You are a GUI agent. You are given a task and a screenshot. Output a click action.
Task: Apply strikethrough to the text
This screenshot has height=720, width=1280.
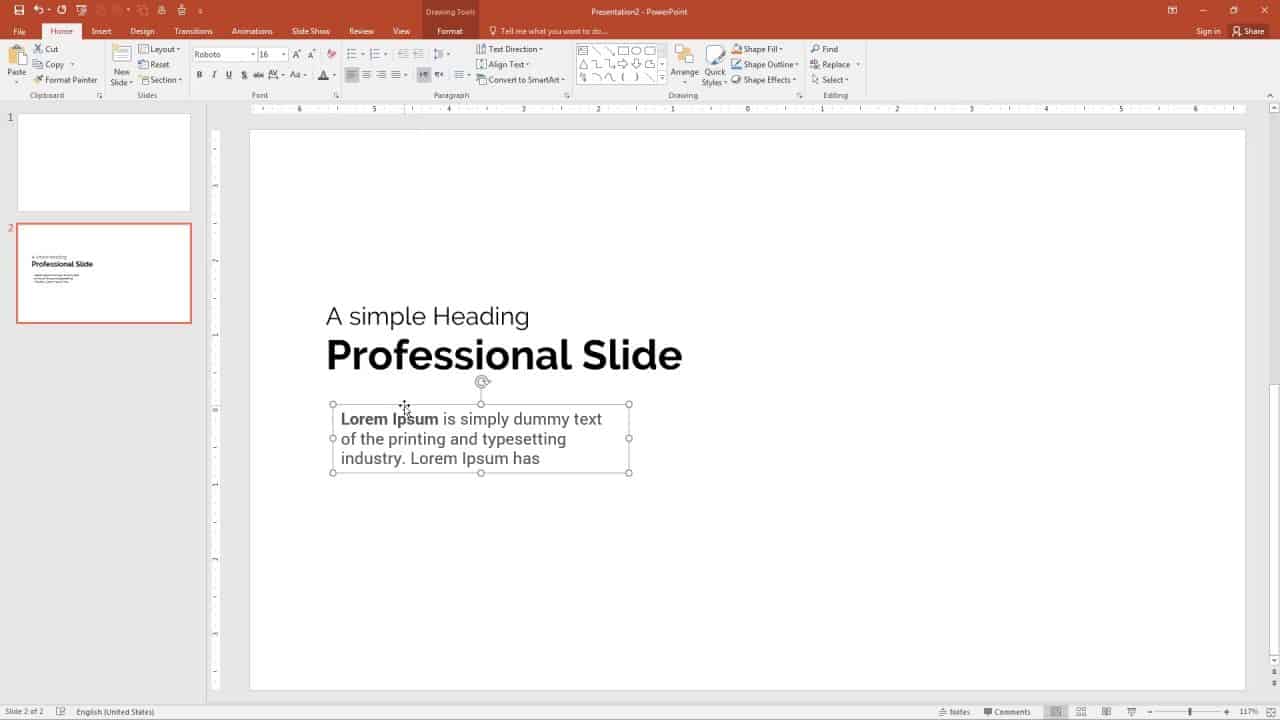(243, 74)
